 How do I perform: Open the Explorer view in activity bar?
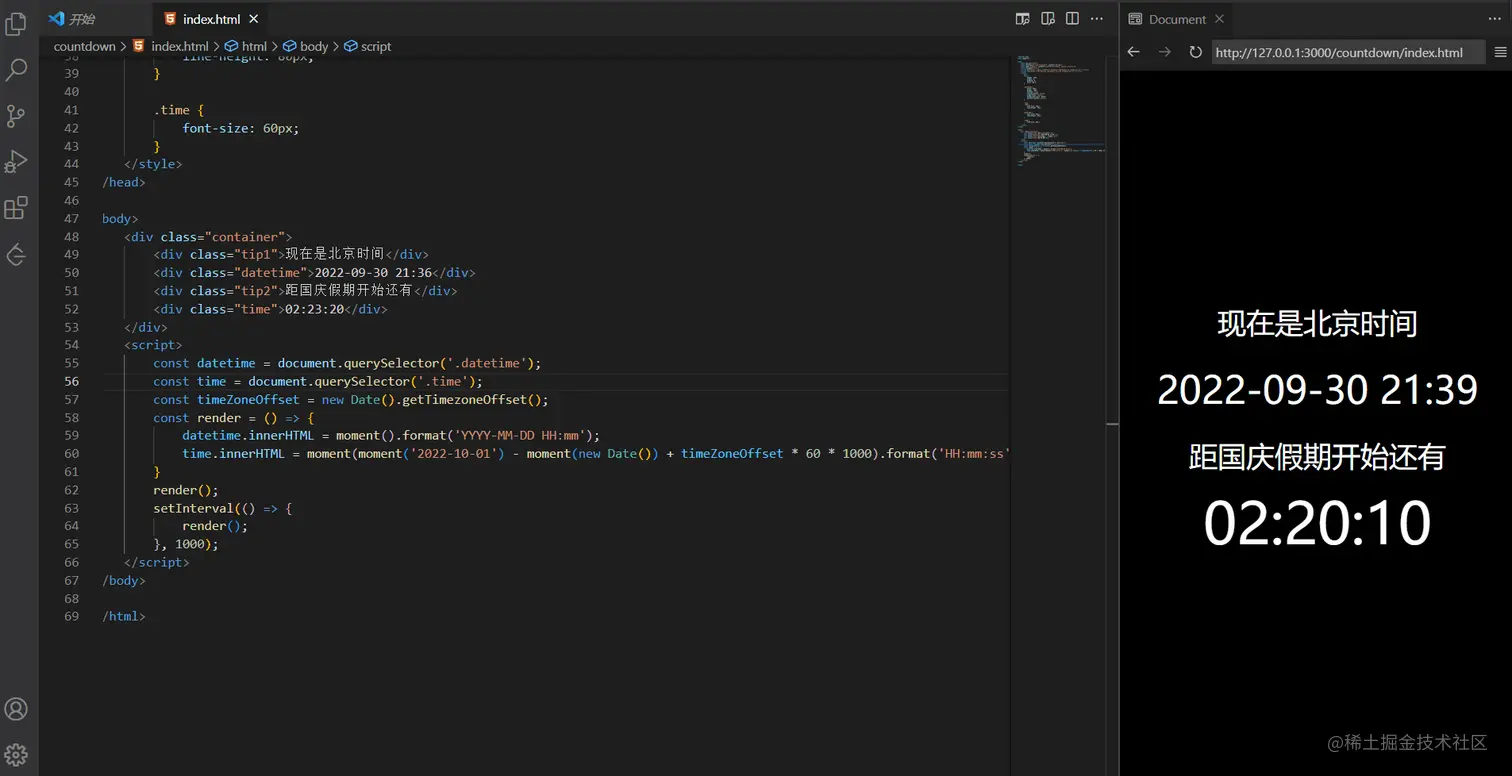point(16,23)
